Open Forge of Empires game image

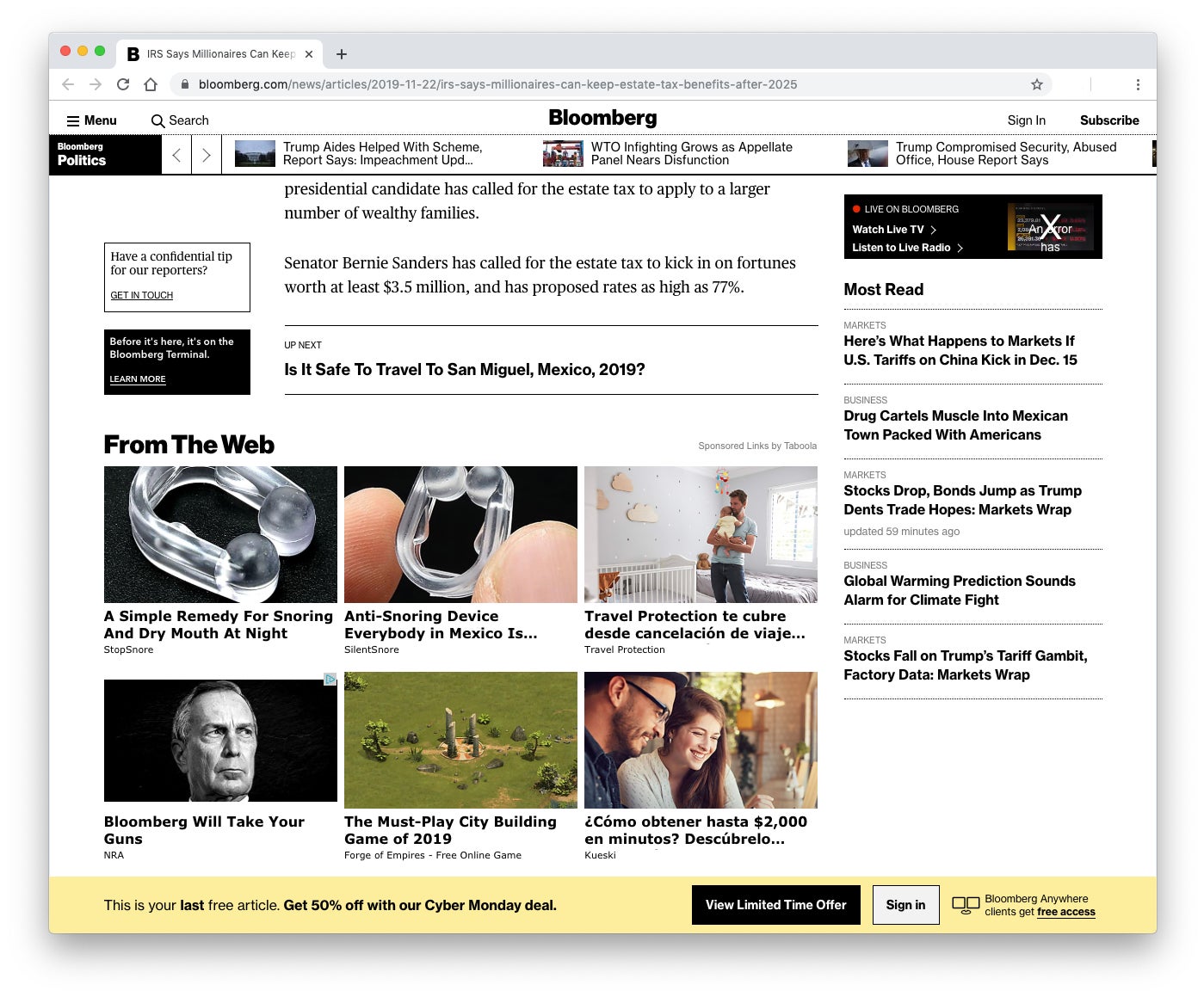(460, 740)
